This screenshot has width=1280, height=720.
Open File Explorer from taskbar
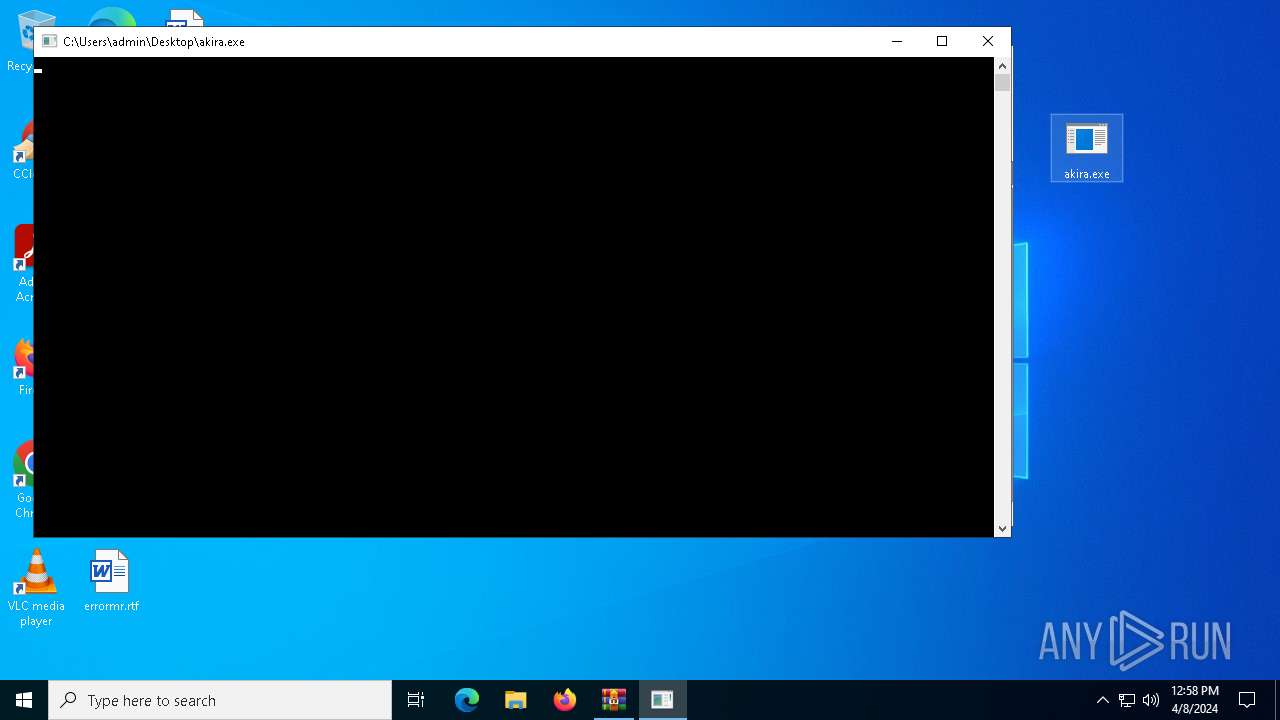tap(516, 700)
